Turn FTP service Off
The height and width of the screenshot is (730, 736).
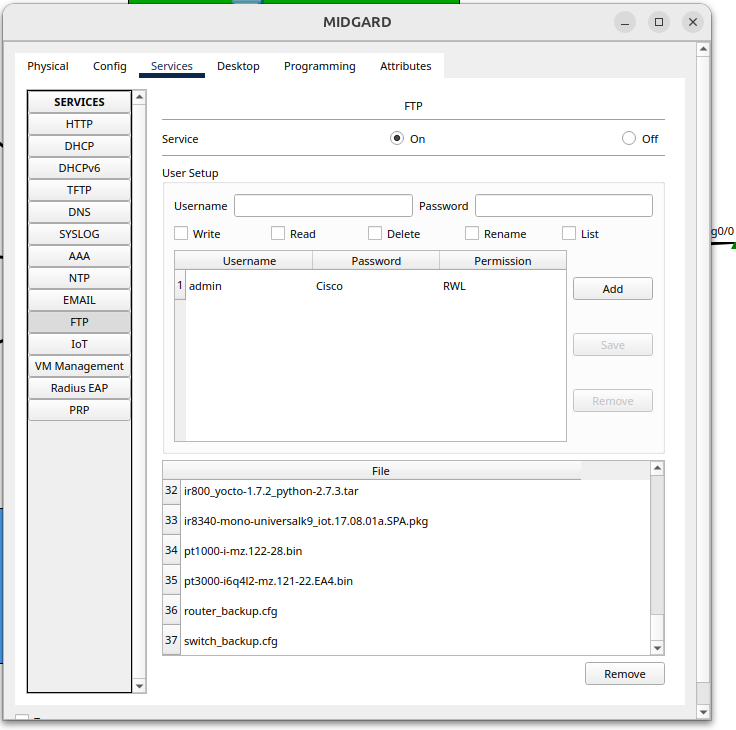tap(629, 138)
